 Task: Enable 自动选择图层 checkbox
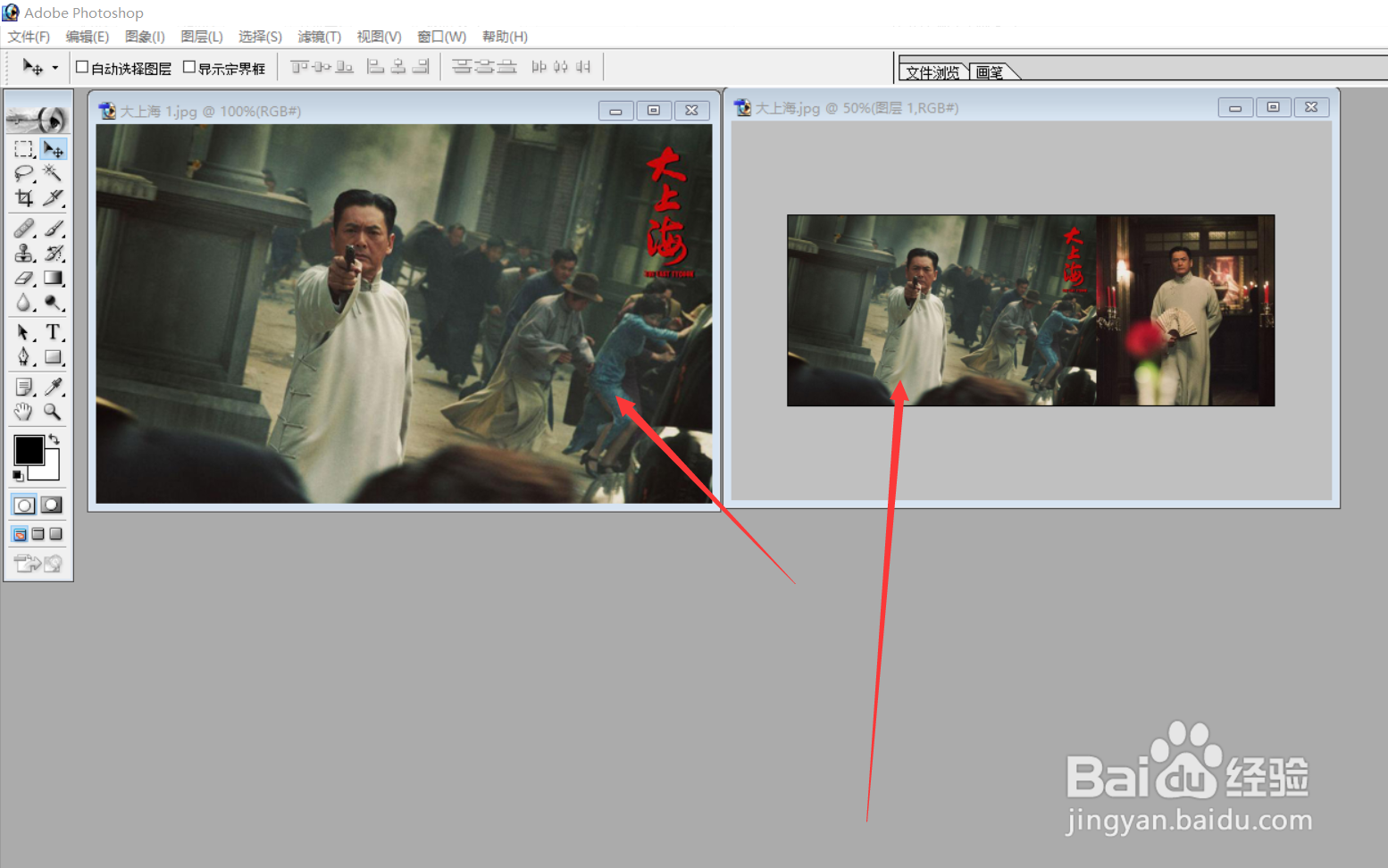point(82,67)
